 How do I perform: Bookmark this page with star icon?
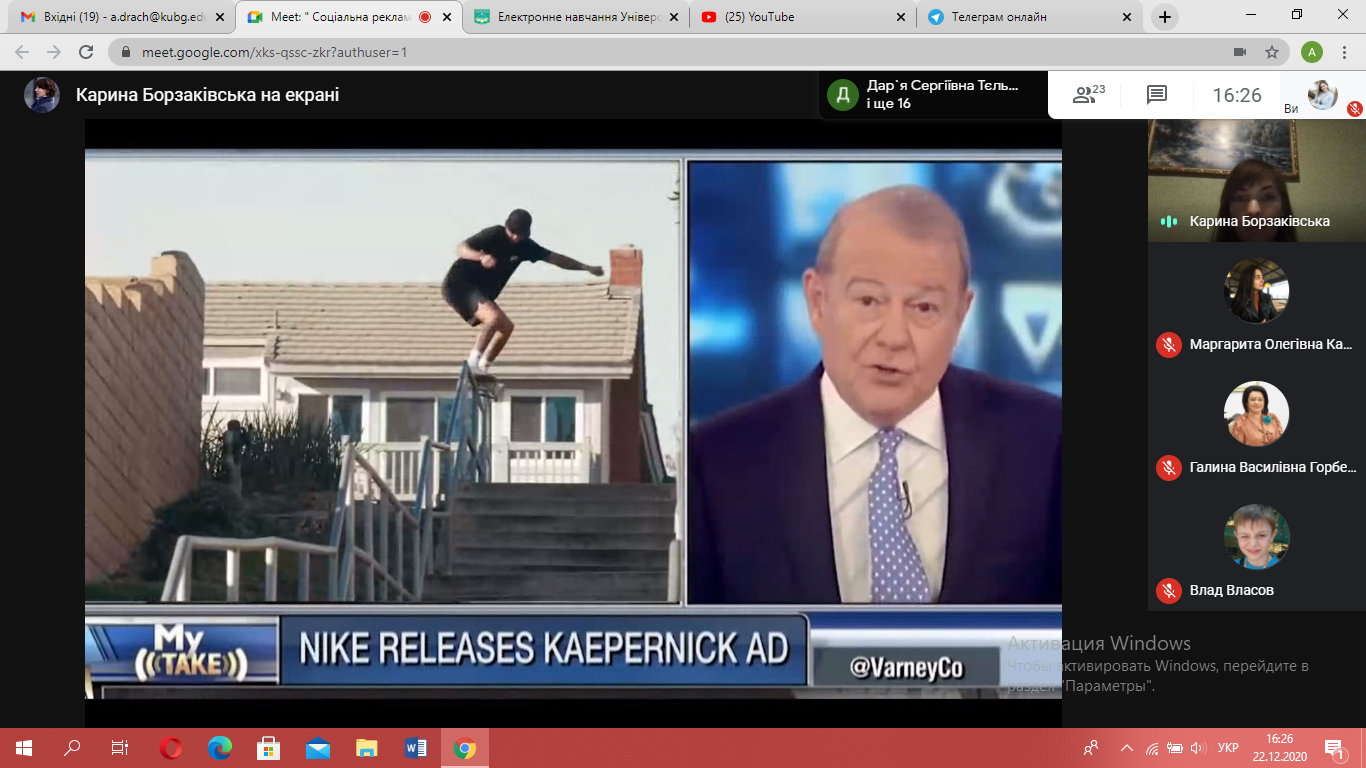click(x=1272, y=52)
